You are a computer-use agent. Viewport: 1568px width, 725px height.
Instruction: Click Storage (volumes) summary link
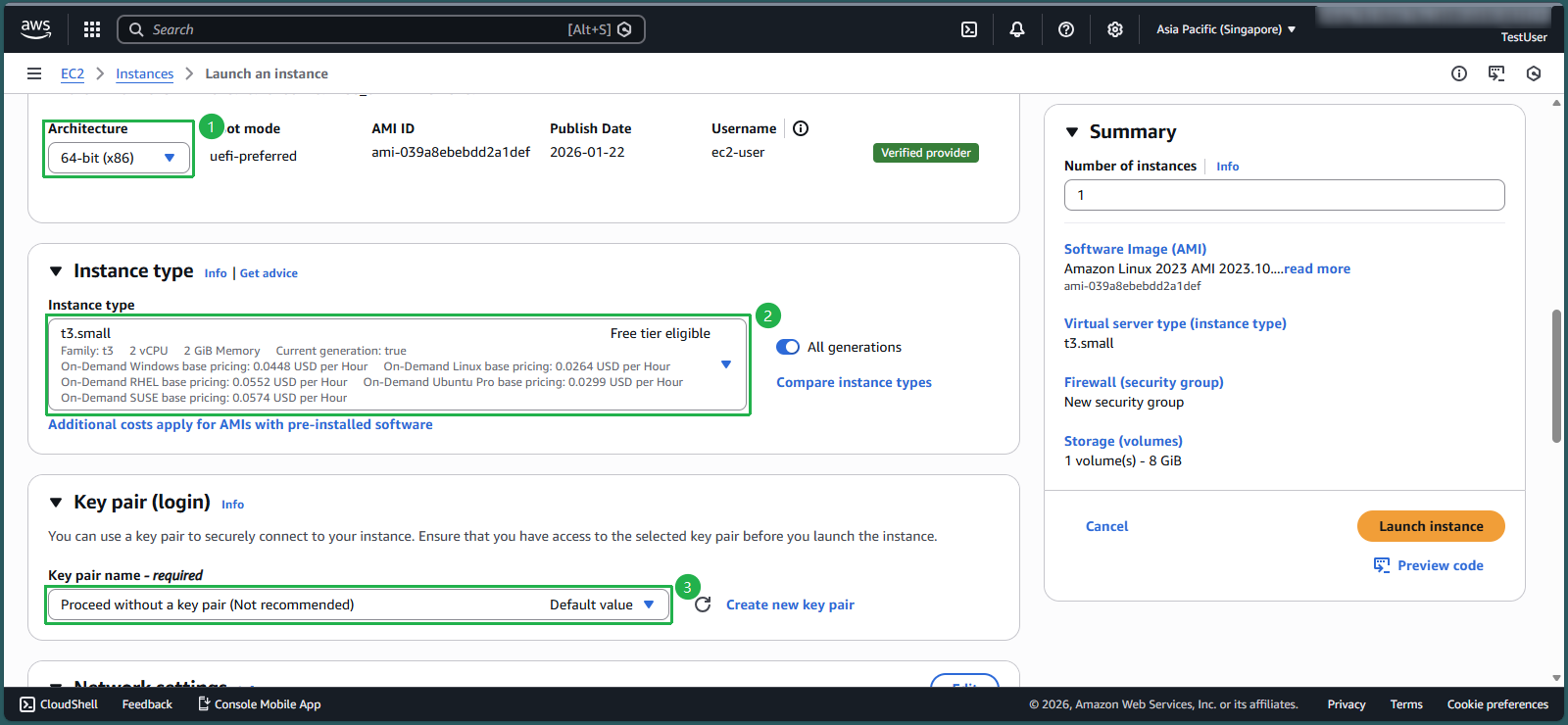tap(1123, 441)
